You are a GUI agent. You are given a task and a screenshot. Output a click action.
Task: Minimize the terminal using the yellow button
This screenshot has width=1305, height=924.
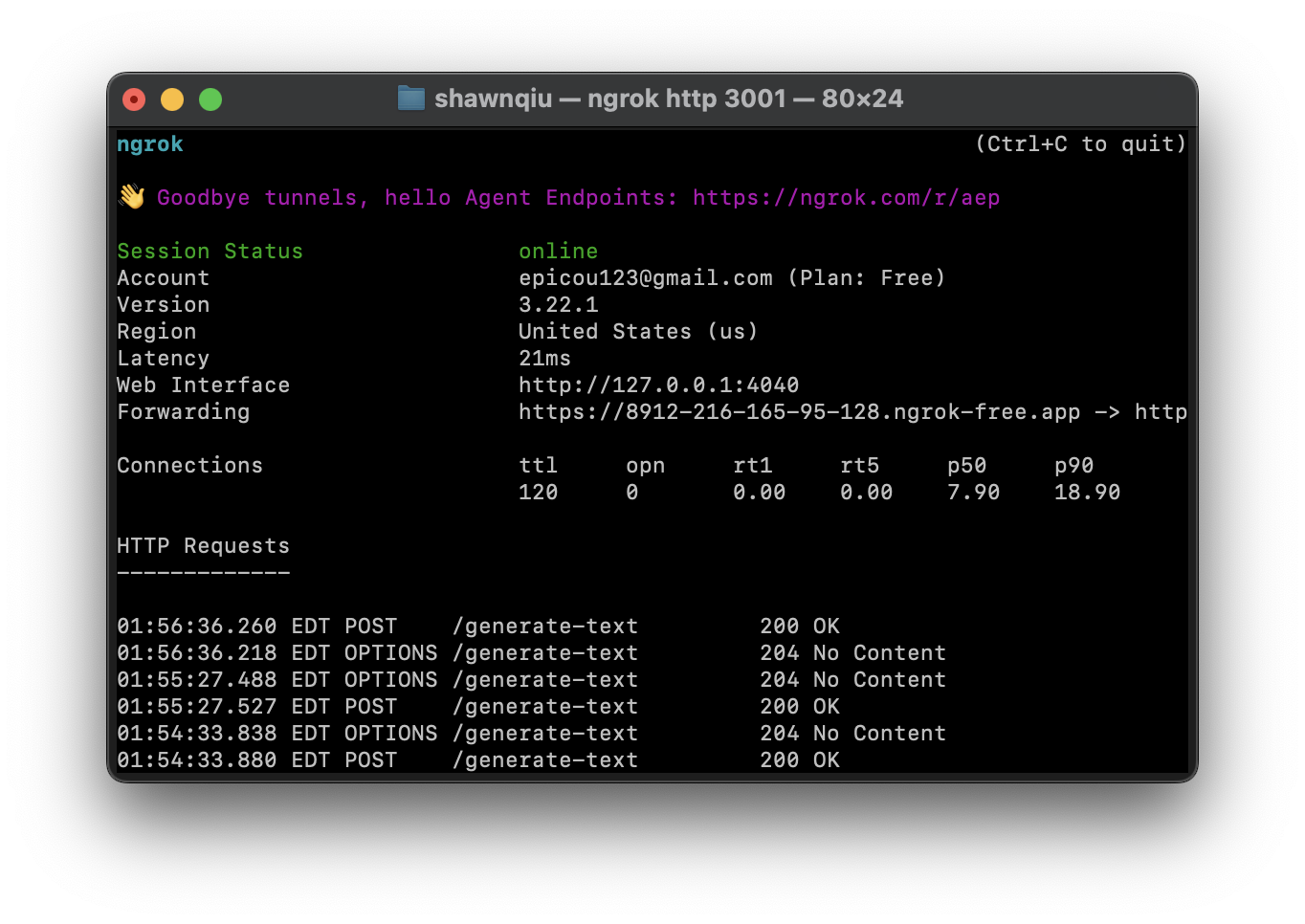[172, 99]
